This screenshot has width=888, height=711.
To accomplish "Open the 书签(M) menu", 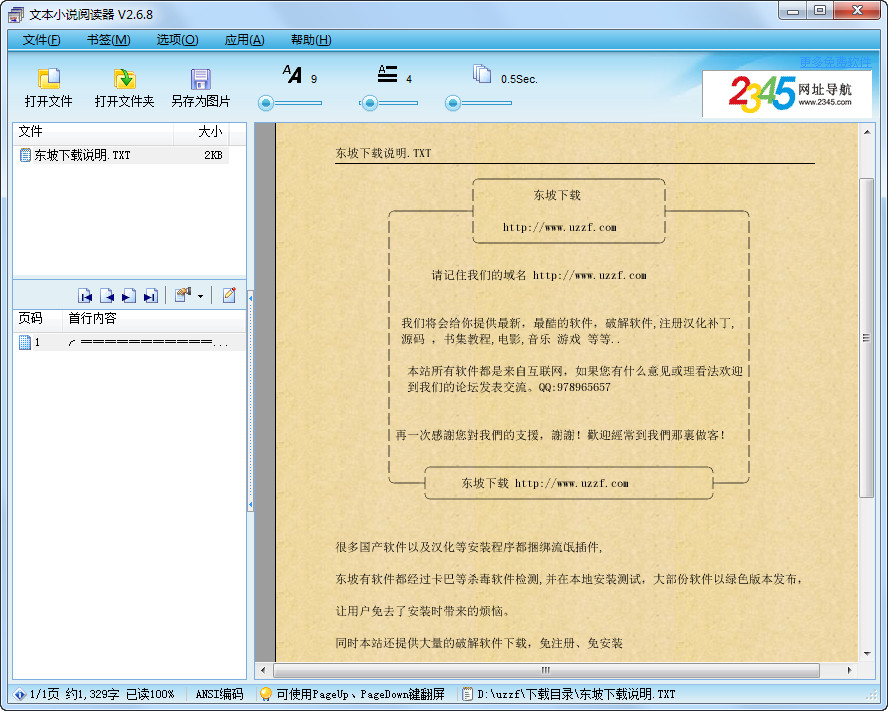I will tap(108, 40).
